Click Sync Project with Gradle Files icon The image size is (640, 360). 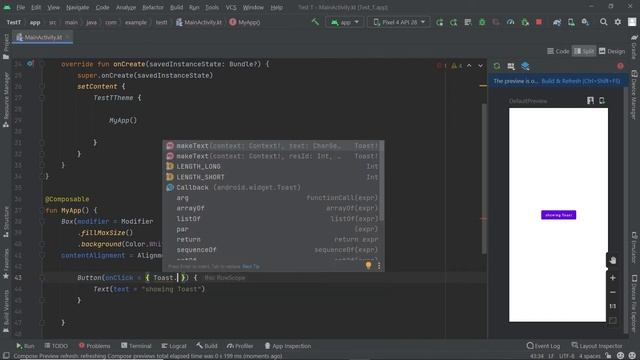click(557, 22)
